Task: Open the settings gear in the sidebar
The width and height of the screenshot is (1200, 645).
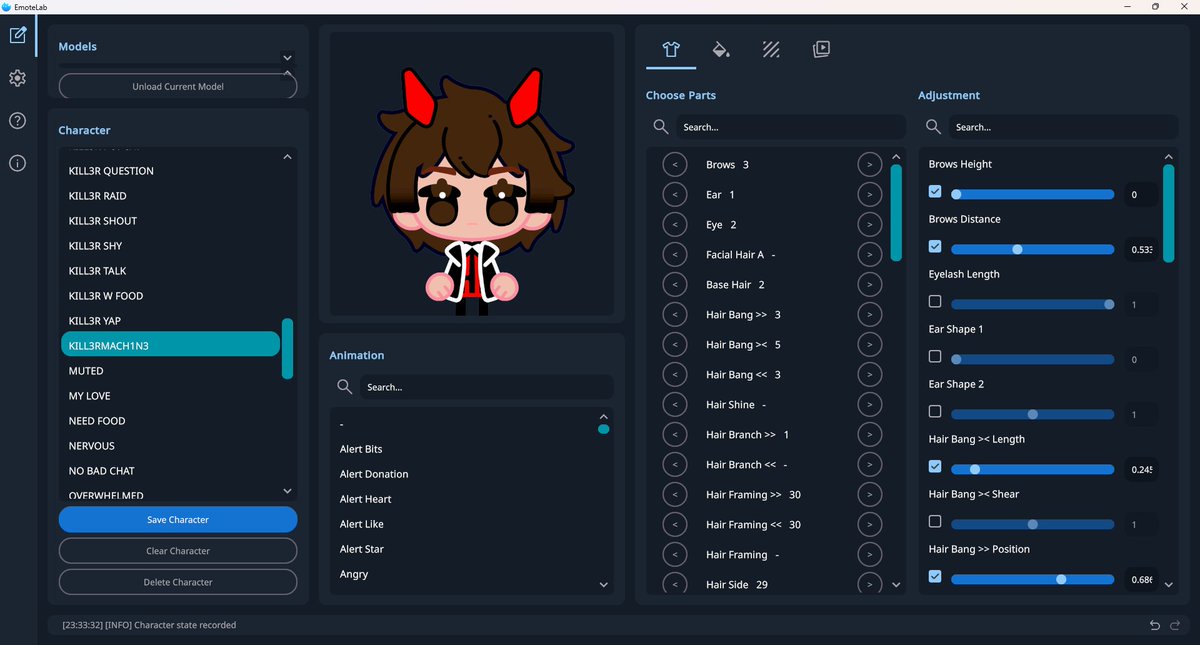Action: (16, 78)
